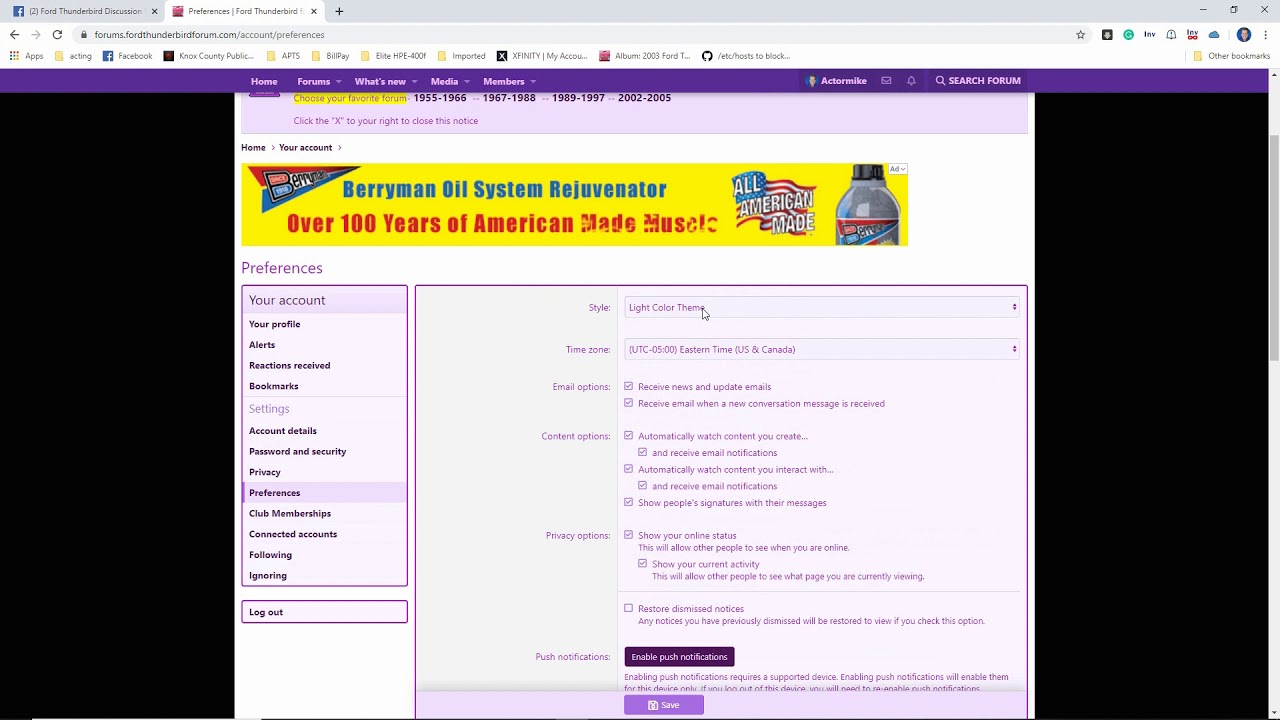Open a new browser tab
1280x720 pixels.
(339, 11)
